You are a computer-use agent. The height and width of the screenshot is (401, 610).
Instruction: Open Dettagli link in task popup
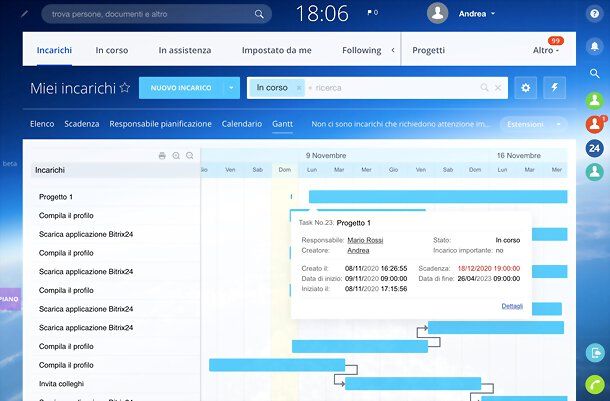[512, 306]
